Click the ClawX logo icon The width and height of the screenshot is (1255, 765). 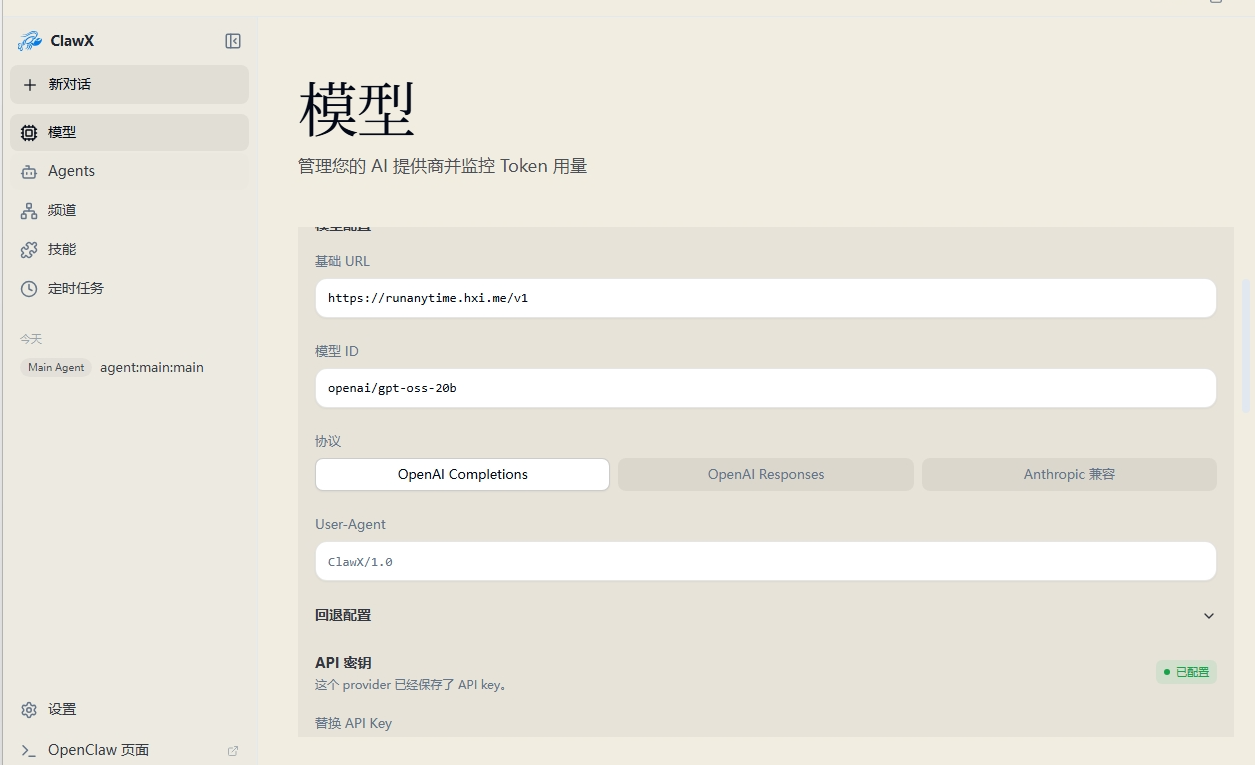click(30, 41)
